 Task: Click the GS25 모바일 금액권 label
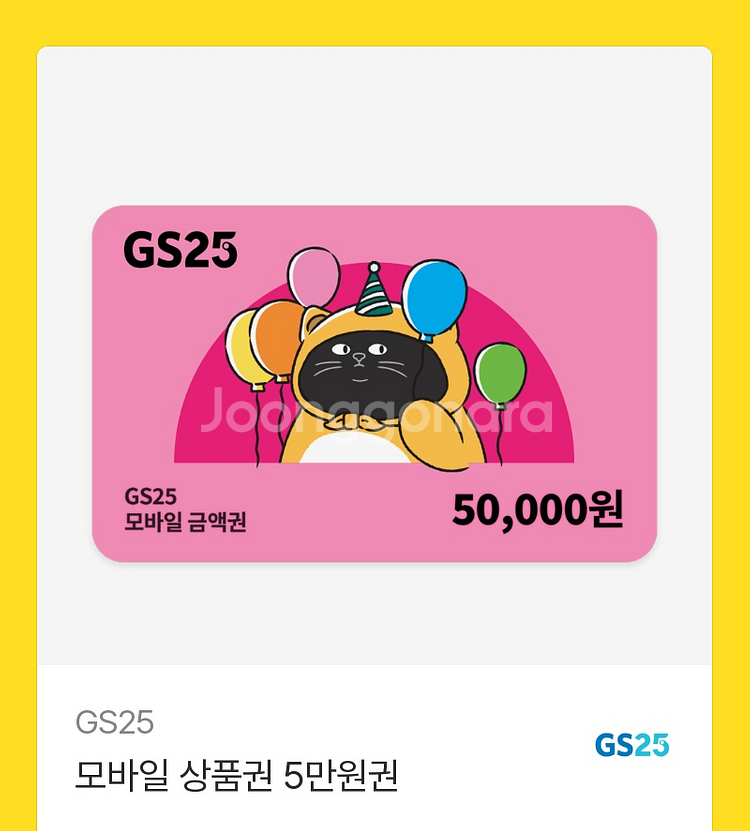tap(185, 509)
